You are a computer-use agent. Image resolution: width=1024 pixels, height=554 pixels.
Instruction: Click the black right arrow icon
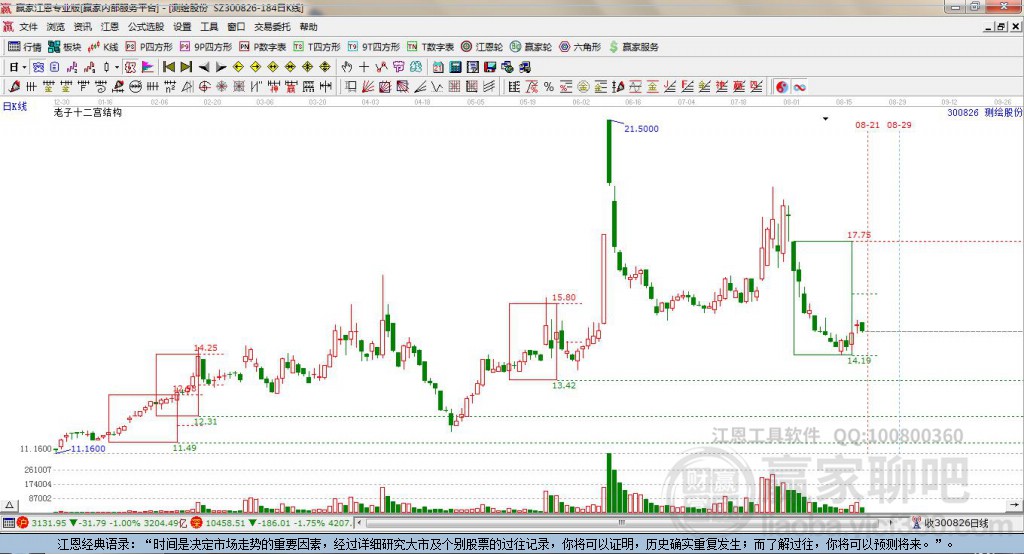click(x=221, y=67)
